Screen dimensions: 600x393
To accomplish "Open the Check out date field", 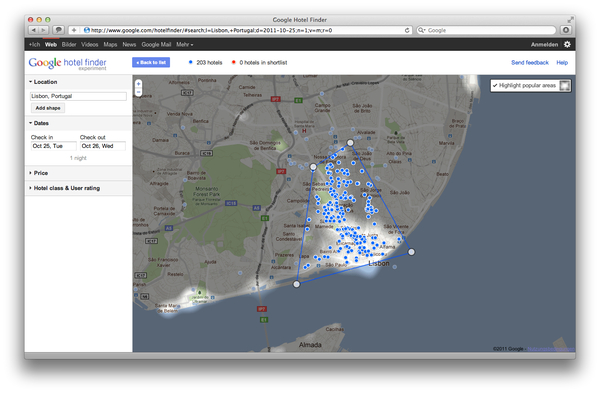I will point(103,146).
